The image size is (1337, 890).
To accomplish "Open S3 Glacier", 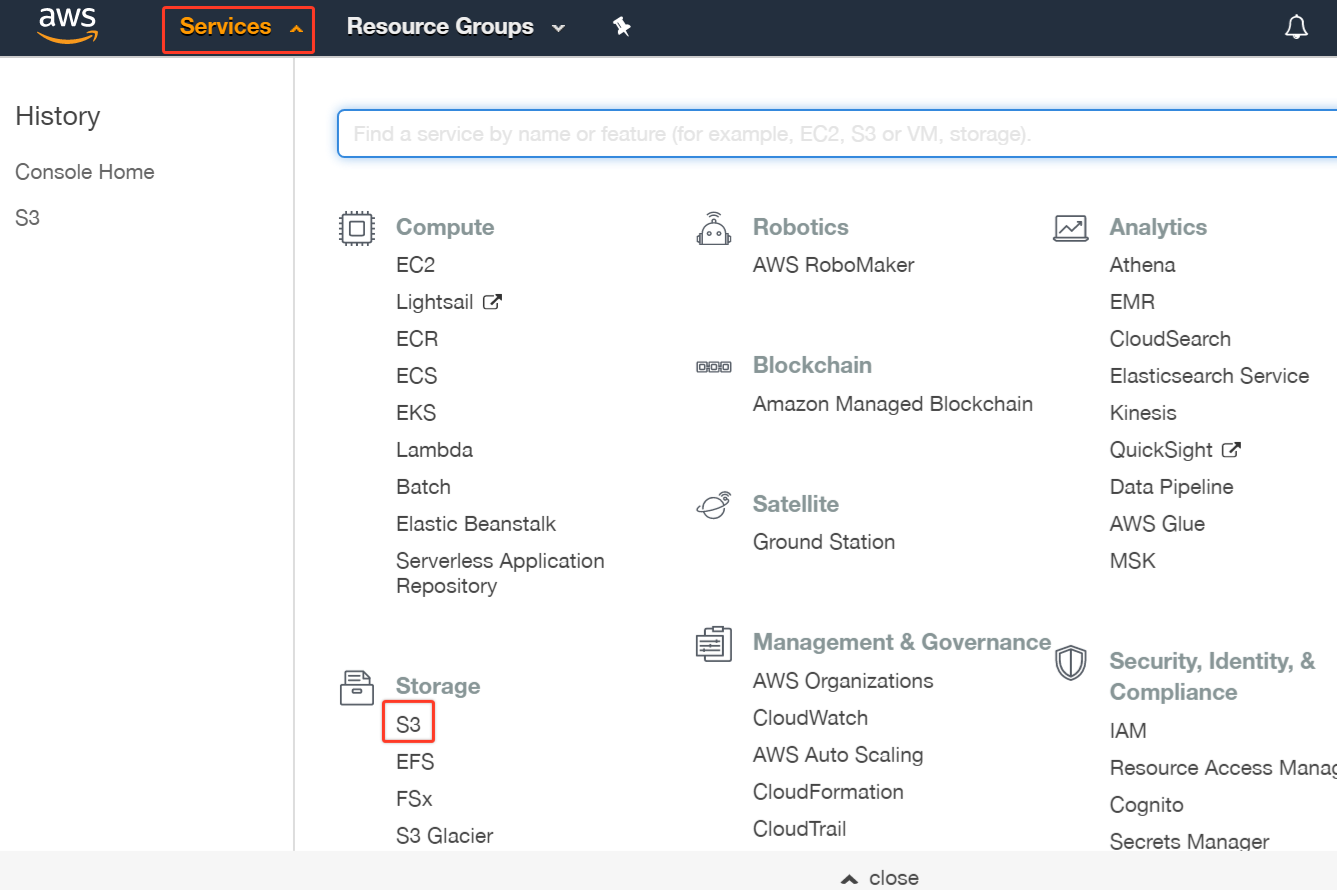I will click(x=444, y=836).
